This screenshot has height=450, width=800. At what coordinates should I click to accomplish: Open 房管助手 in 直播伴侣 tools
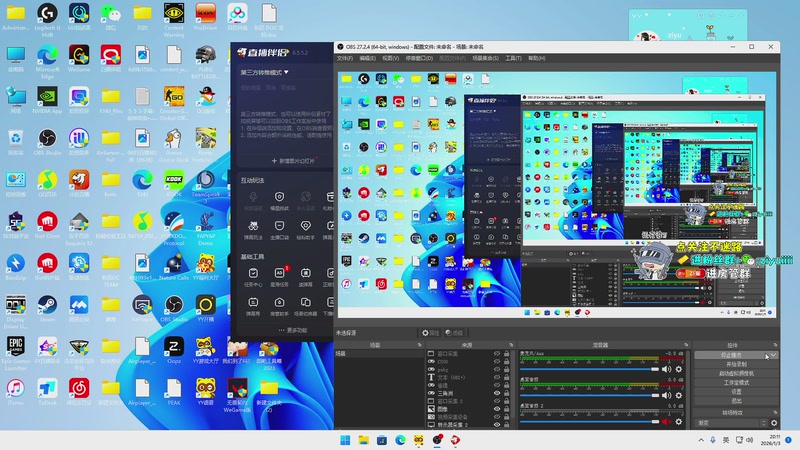coord(279,307)
